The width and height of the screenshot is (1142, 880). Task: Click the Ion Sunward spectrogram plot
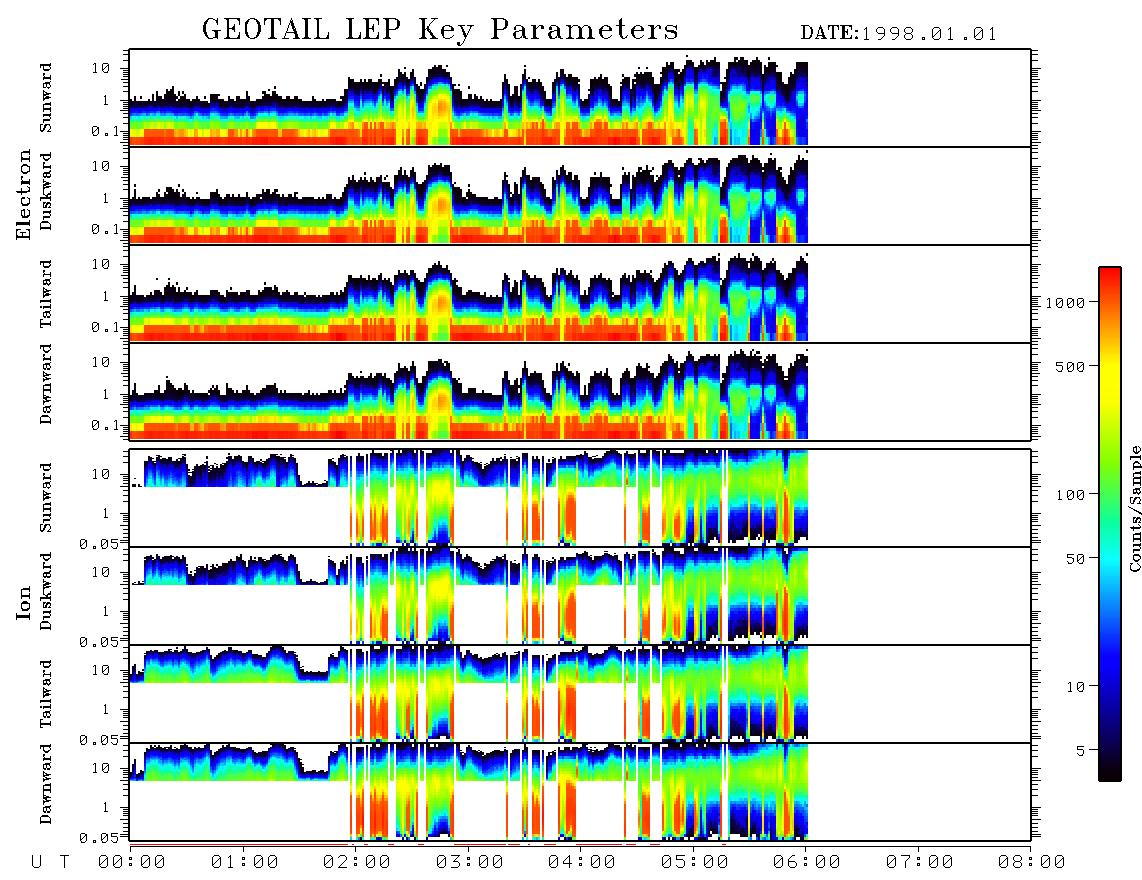pos(580,498)
